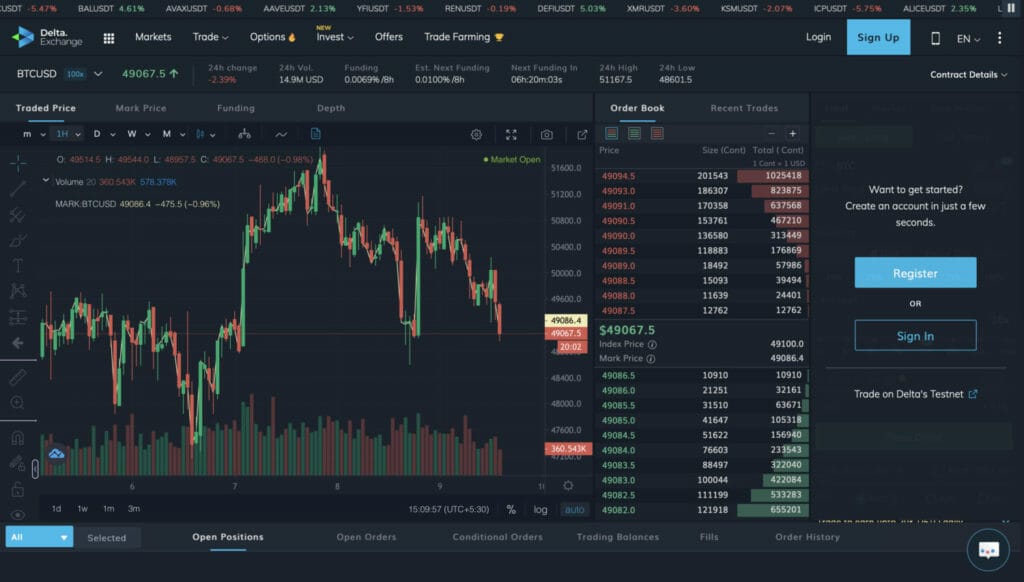Collapse the Volume indicator legend chevron
The height and width of the screenshot is (582, 1024).
click(46, 180)
